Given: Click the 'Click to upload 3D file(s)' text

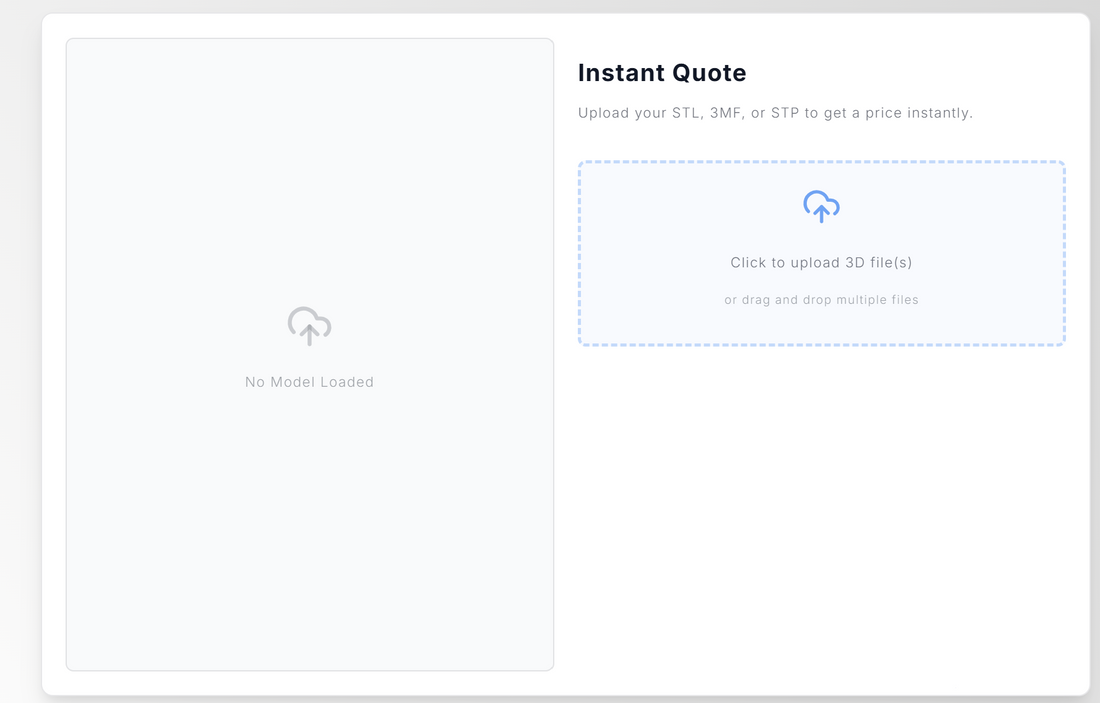Looking at the screenshot, I should coord(821,262).
